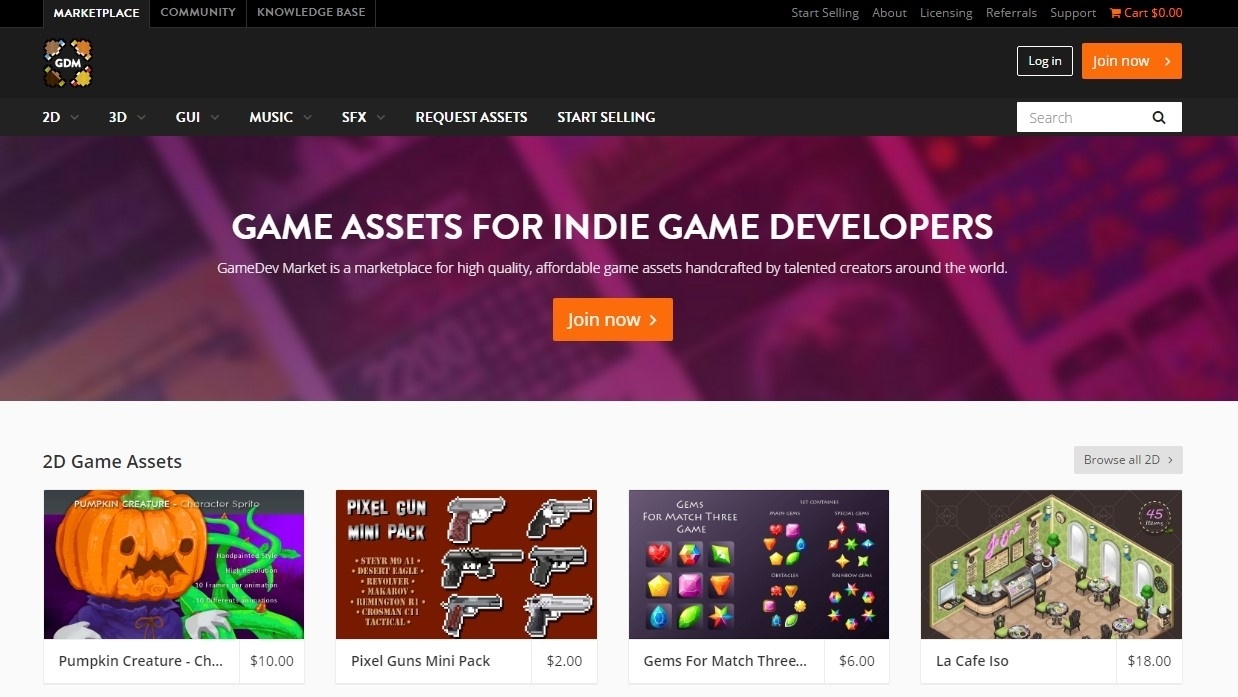Click the Gems For Match Three title
Screen dimensions: 1238x697
tap(725, 661)
